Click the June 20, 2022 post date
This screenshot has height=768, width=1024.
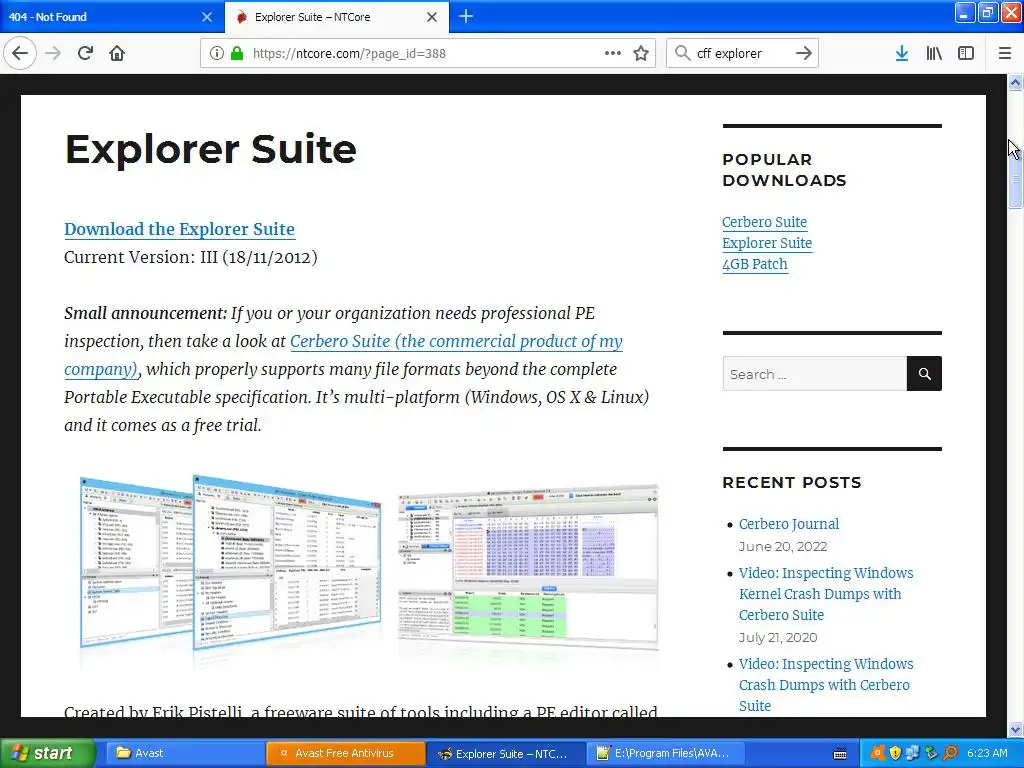(782, 547)
